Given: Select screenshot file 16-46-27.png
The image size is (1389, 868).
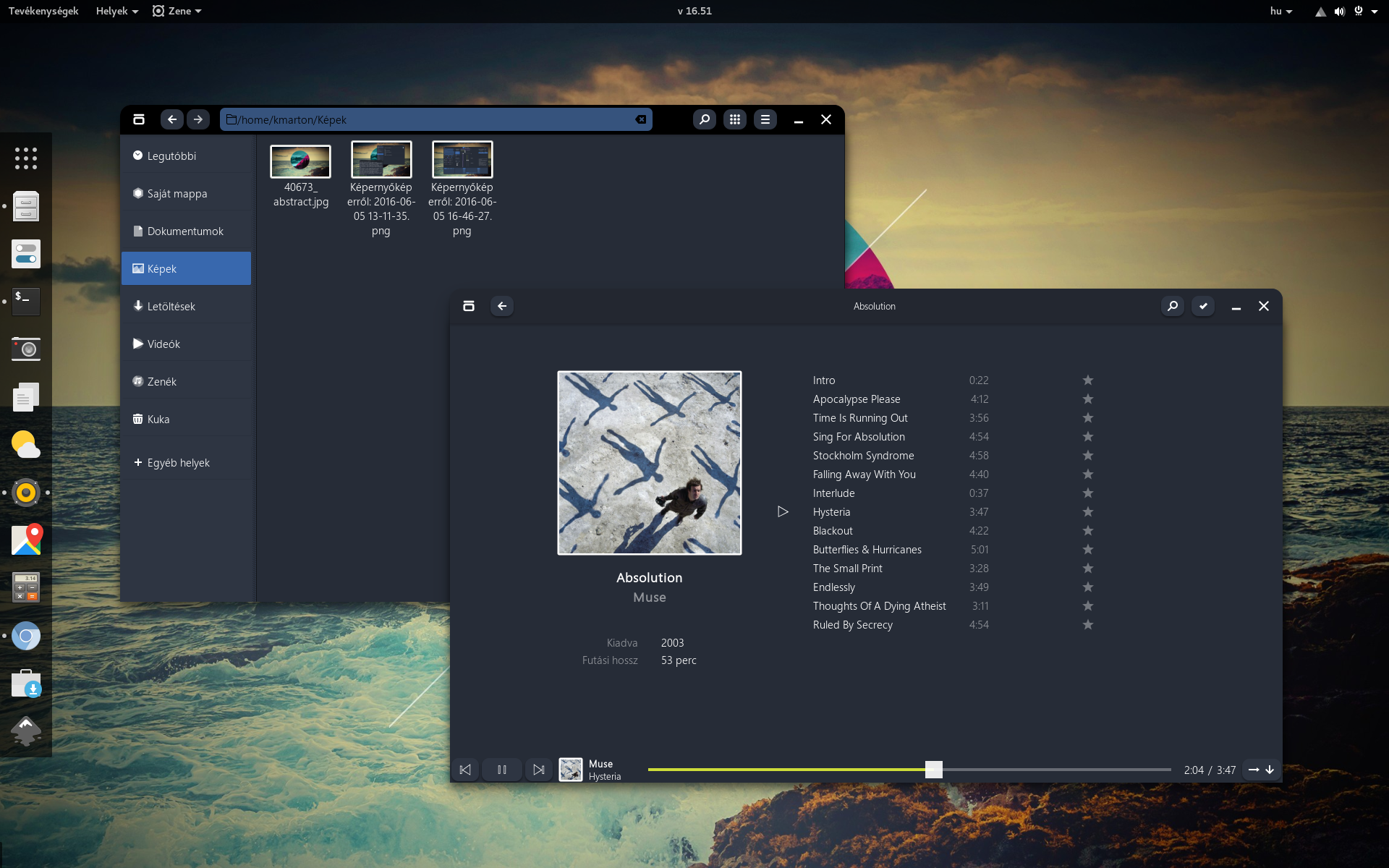Looking at the screenshot, I should click(462, 189).
